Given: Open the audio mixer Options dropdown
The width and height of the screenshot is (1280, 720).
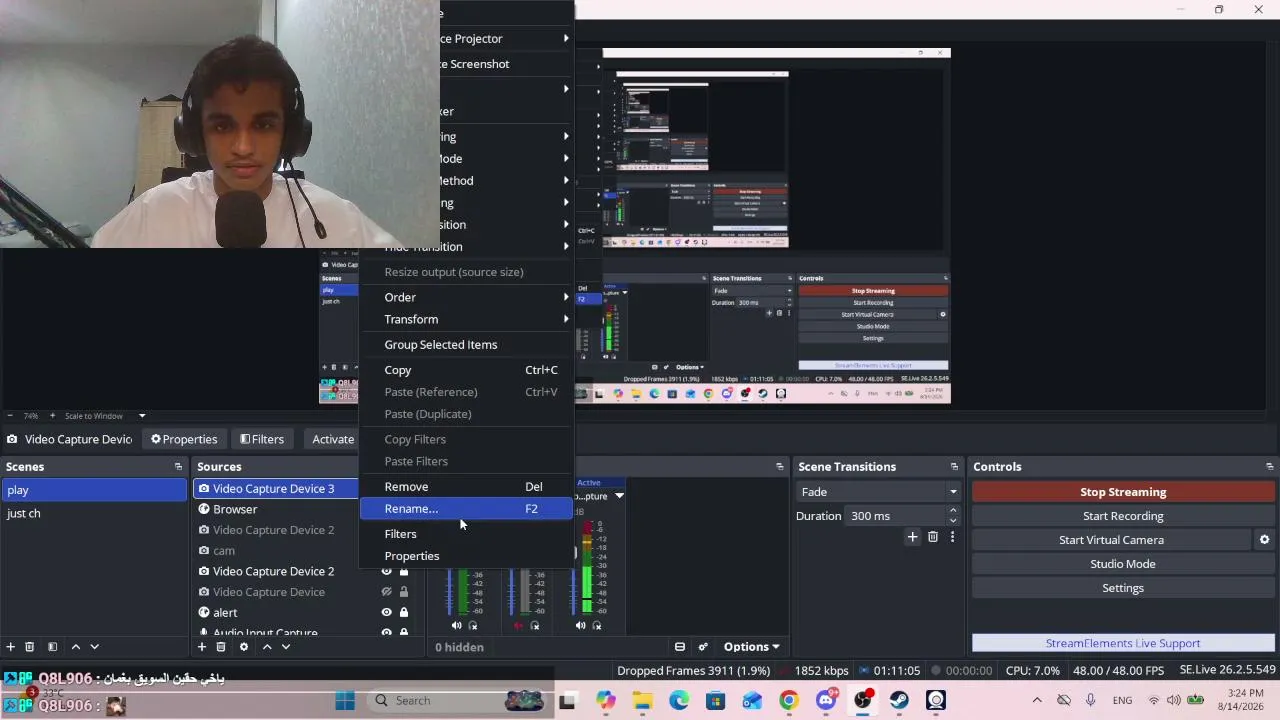Looking at the screenshot, I should coord(751,647).
